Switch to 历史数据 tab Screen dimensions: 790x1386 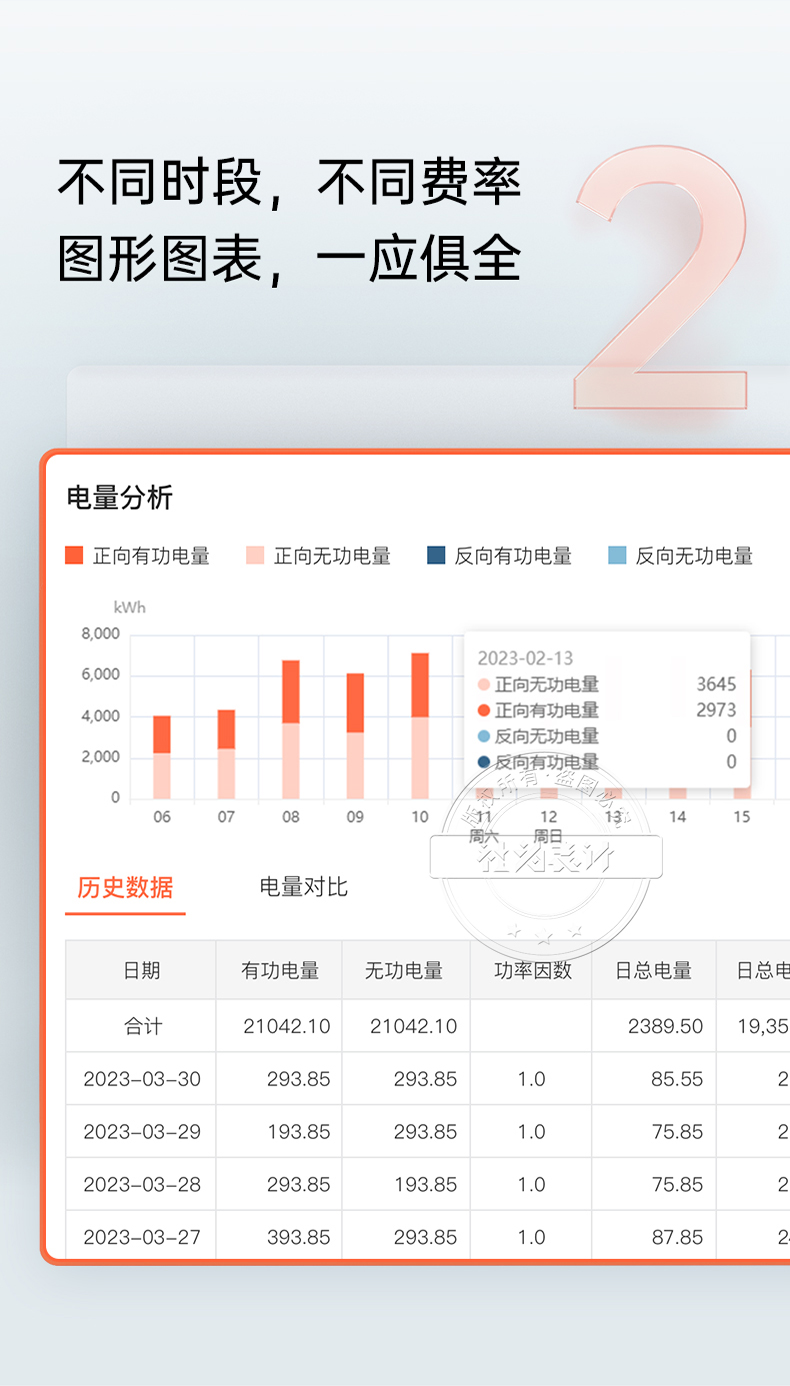pyautogui.click(x=125, y=887)
